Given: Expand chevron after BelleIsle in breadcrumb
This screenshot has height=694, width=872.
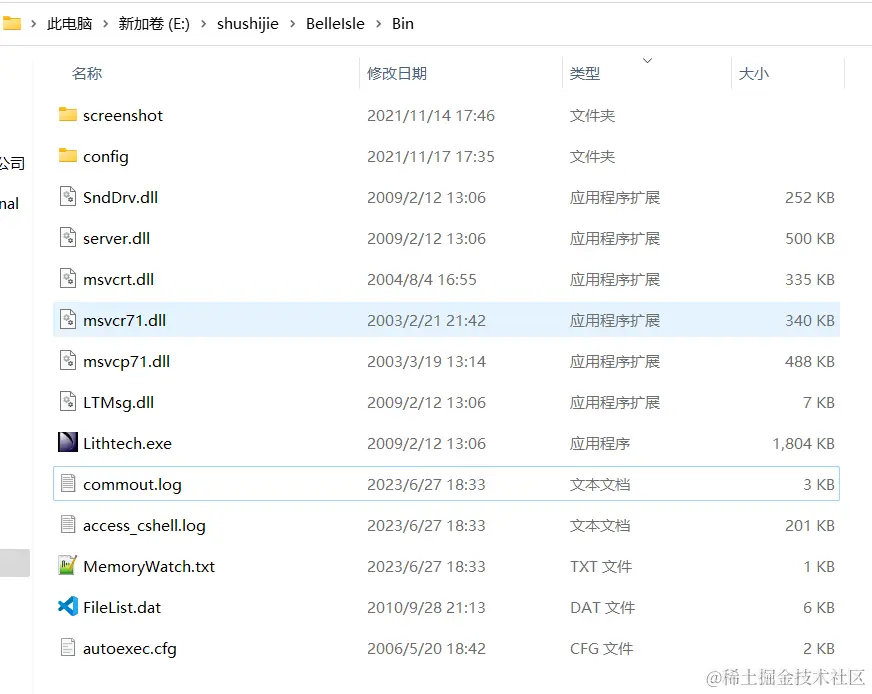Looking at the screenshot, I should click(x=379, y=24).
